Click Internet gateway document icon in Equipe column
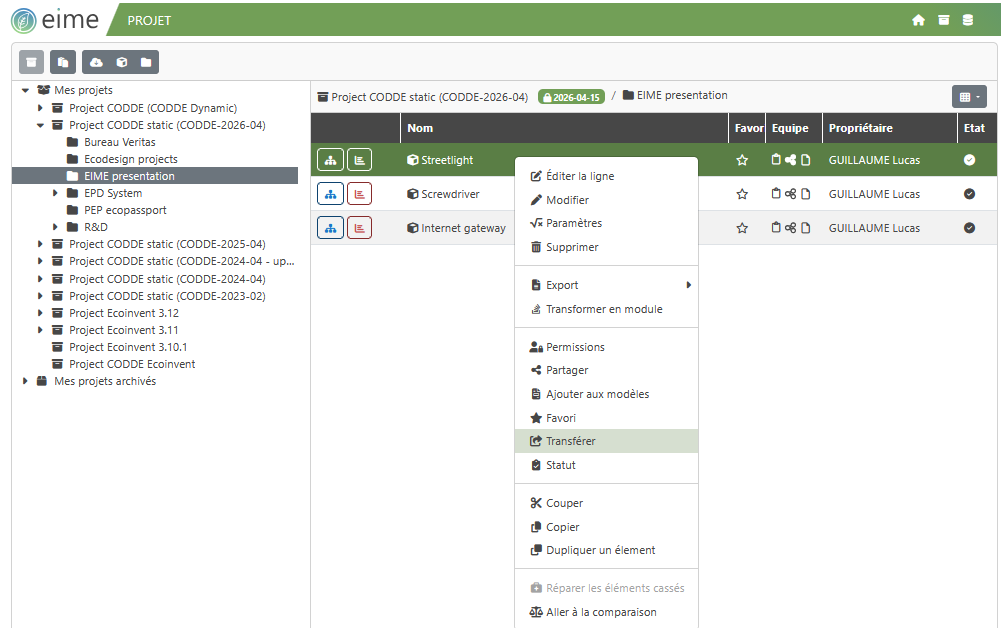The height and width of the screenshot is (628, 1001). coord(806,227)
